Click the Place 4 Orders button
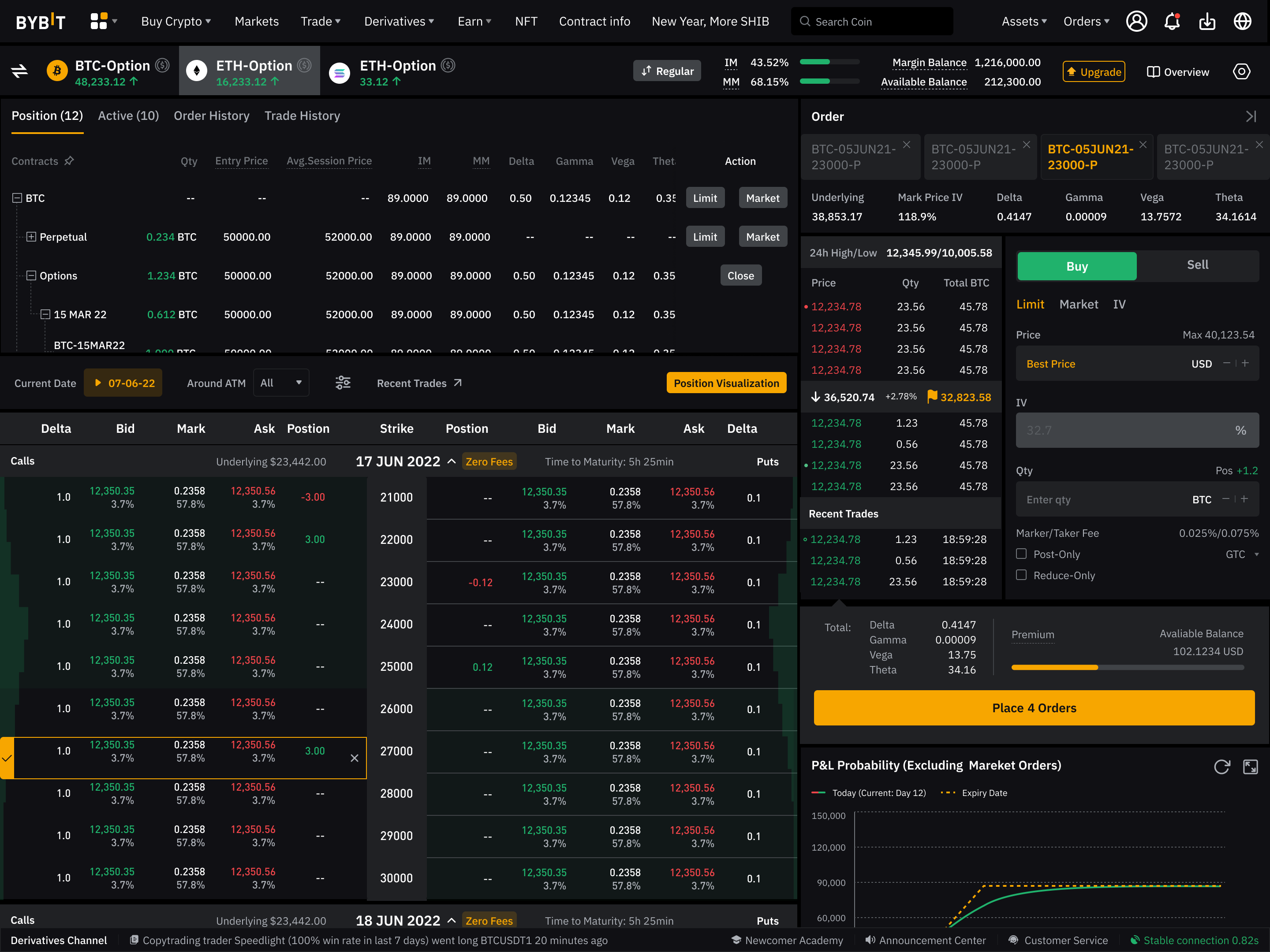1270x952 pixels. click(1034, 707)
